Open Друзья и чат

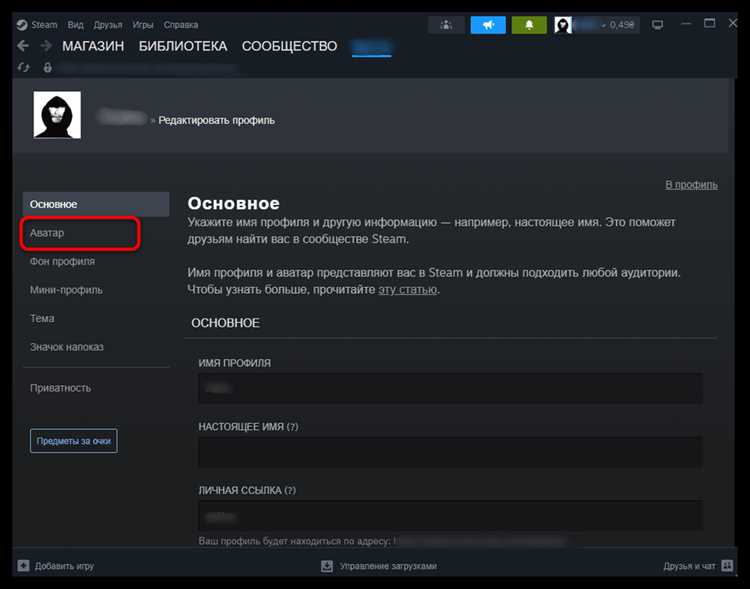[689, 566]
